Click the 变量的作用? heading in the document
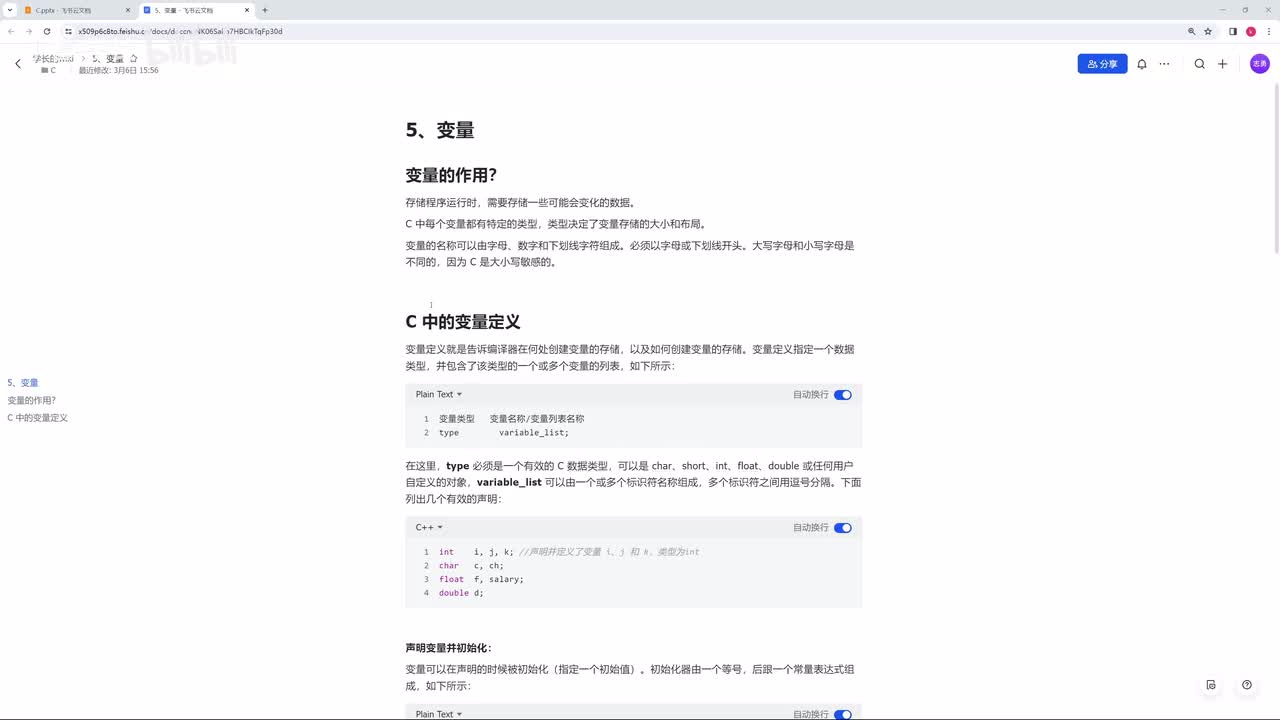The image size is (1280, 720). [x=451, y=175]
